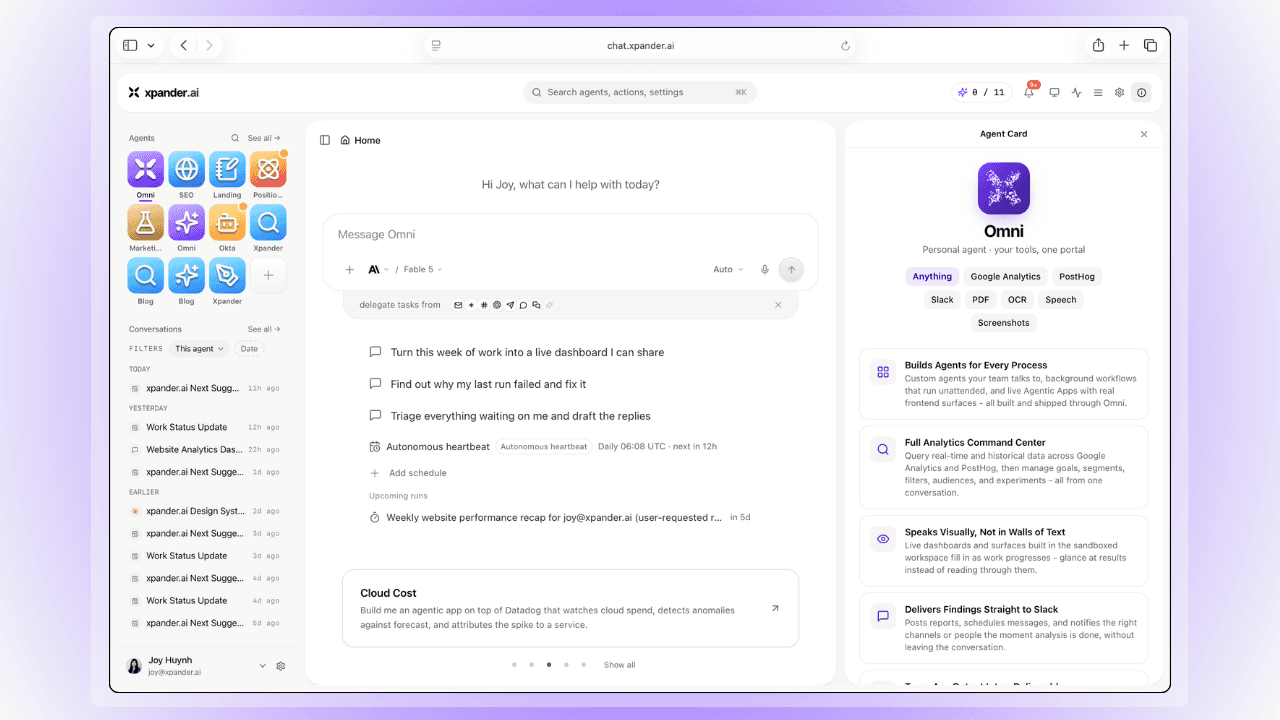Dismiss the delegate tasks bar
Screen dimensions: 1280x720
778,305
